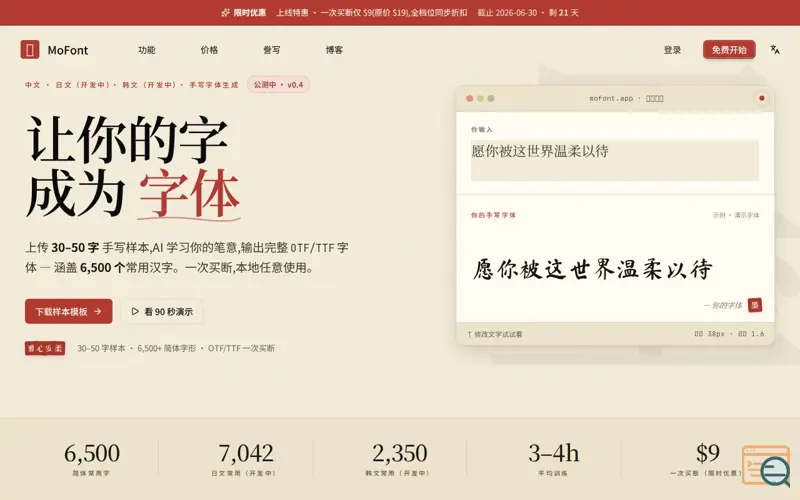Click the 你输入 text input field
This screenshot has height=500, width=800.
coord(615,160)
